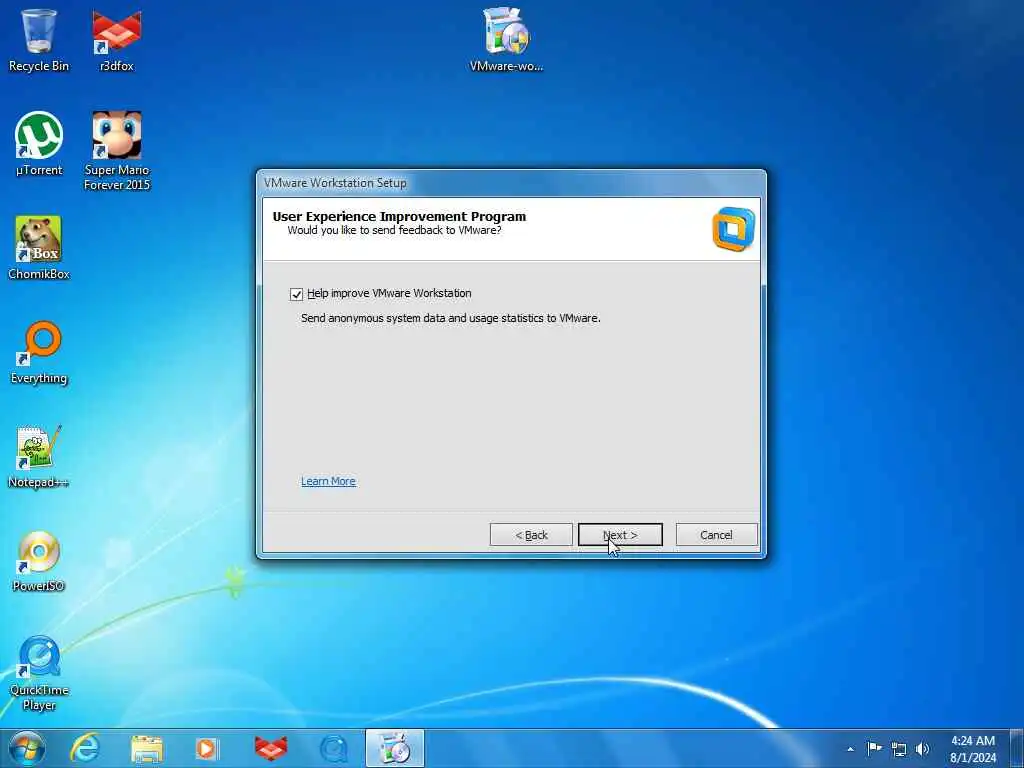
Task: Open the Learn More link
Action: click(328, 481)
